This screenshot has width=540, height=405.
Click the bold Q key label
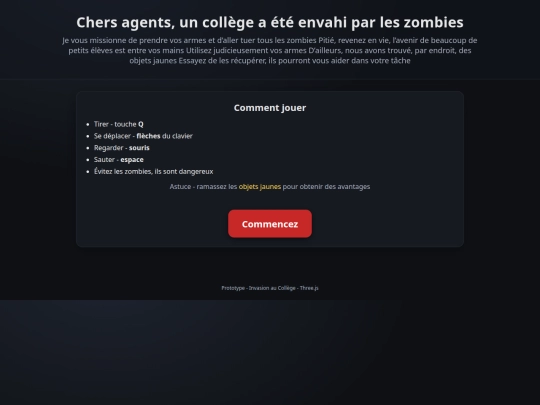click(x=141, y=124)
